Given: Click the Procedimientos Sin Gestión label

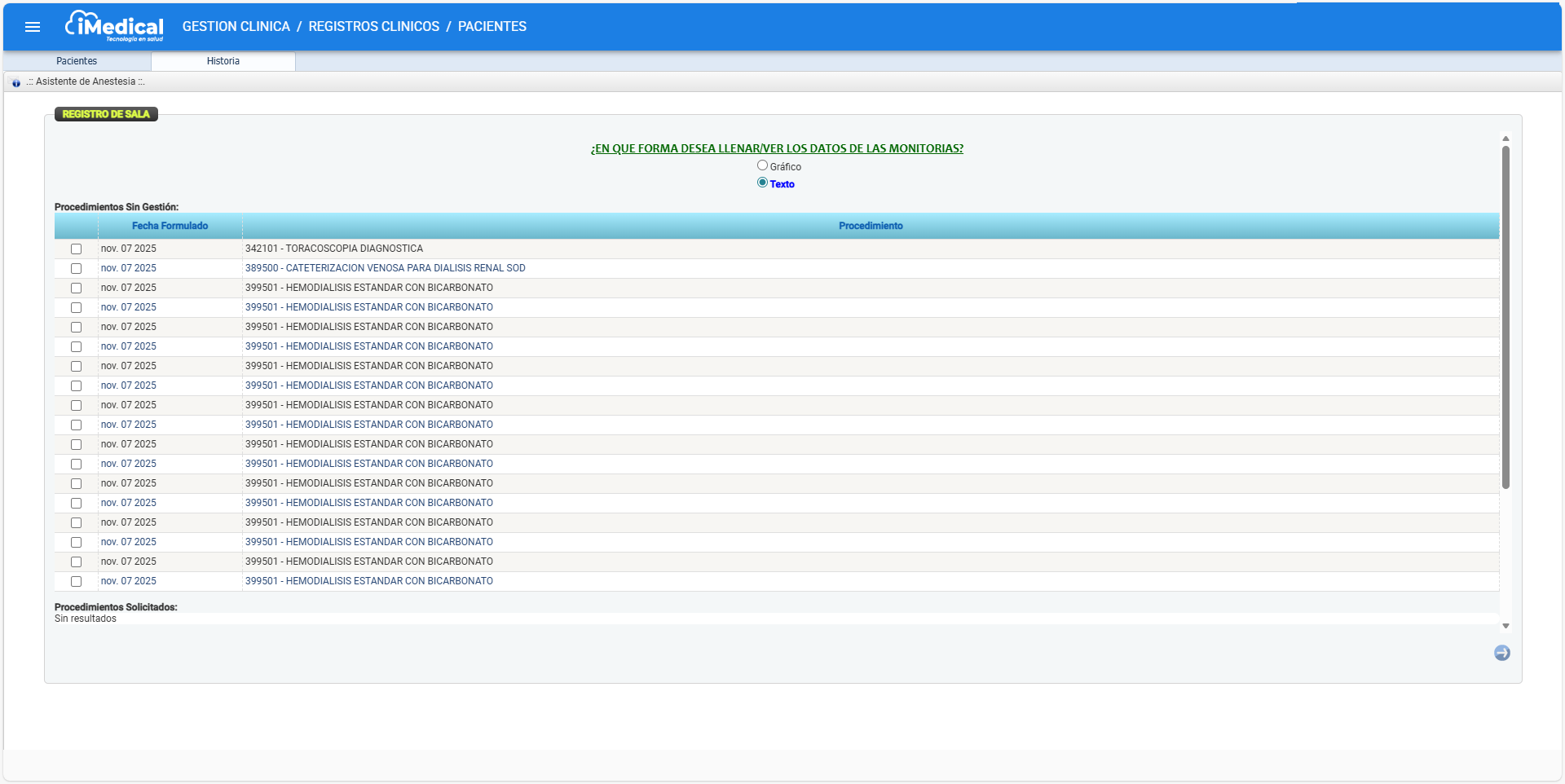Looking at the screenshot, I should pyautogui.click(x=117, y=207).
